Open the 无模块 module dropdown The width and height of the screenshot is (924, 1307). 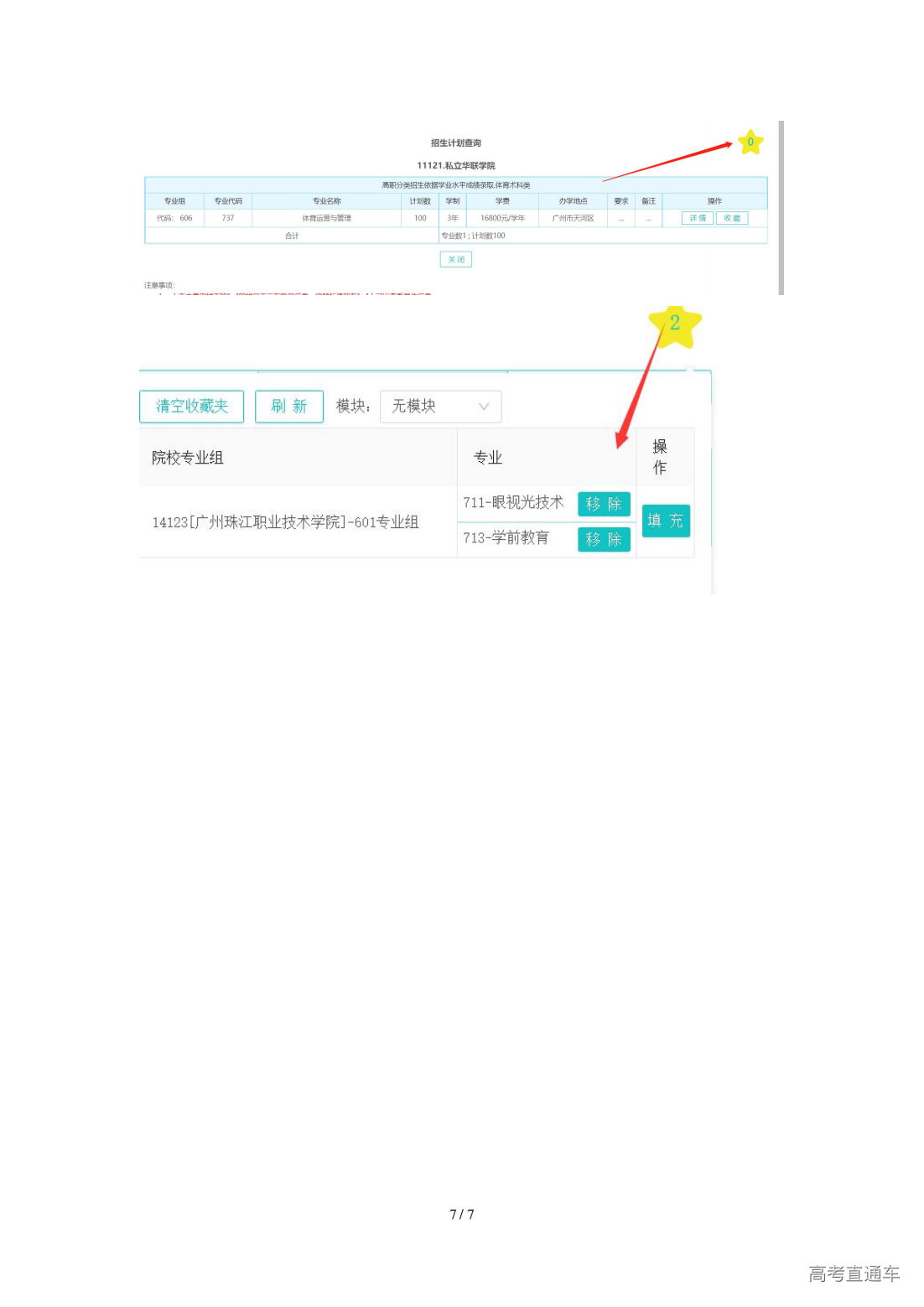click(x=440, y=407)
